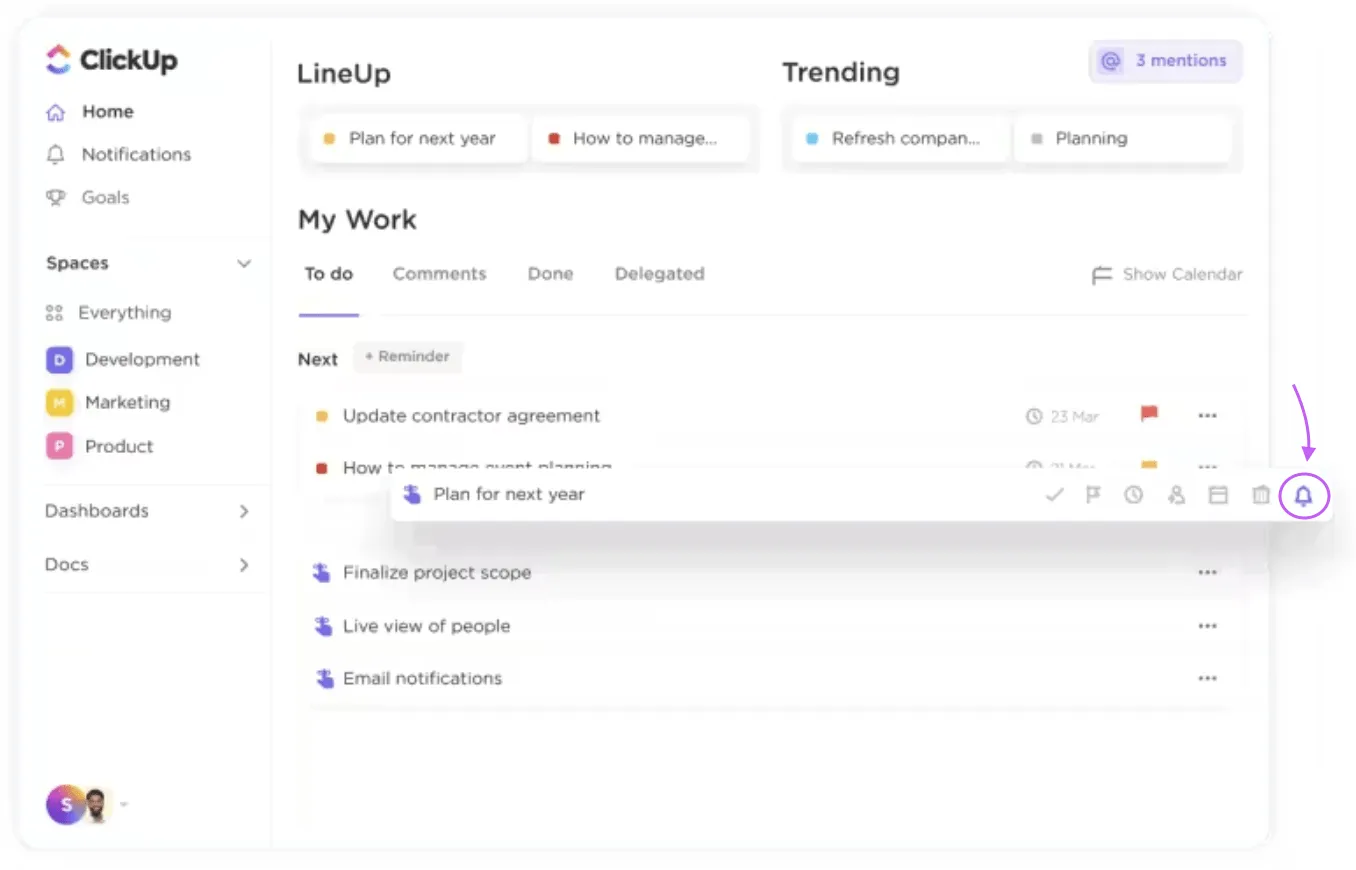Open Notifications in the sidebar
Viewport: 1356px width, 870px height.
pos(136,155)
